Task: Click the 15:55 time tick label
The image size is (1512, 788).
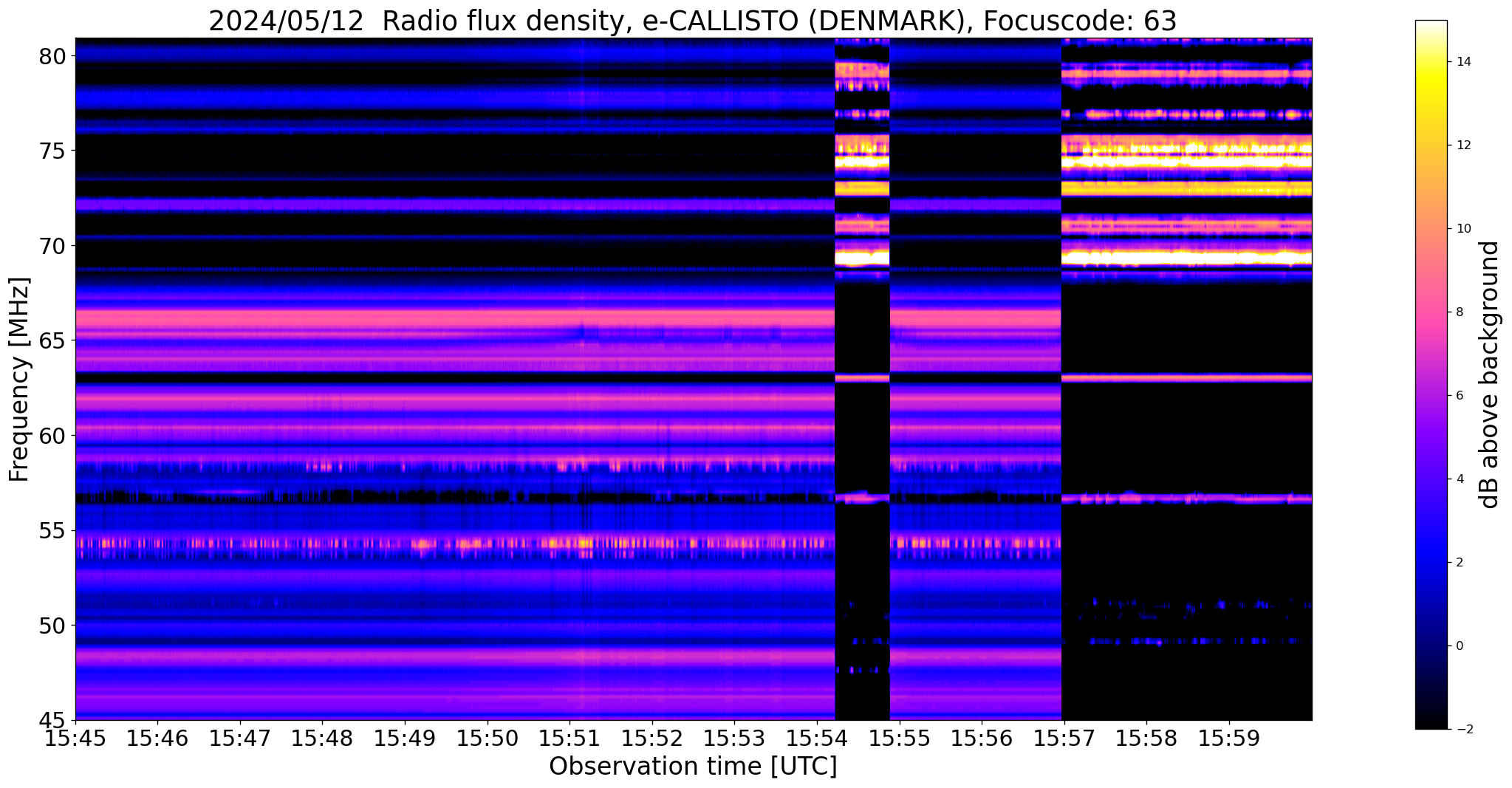Action: click(899, 738)
